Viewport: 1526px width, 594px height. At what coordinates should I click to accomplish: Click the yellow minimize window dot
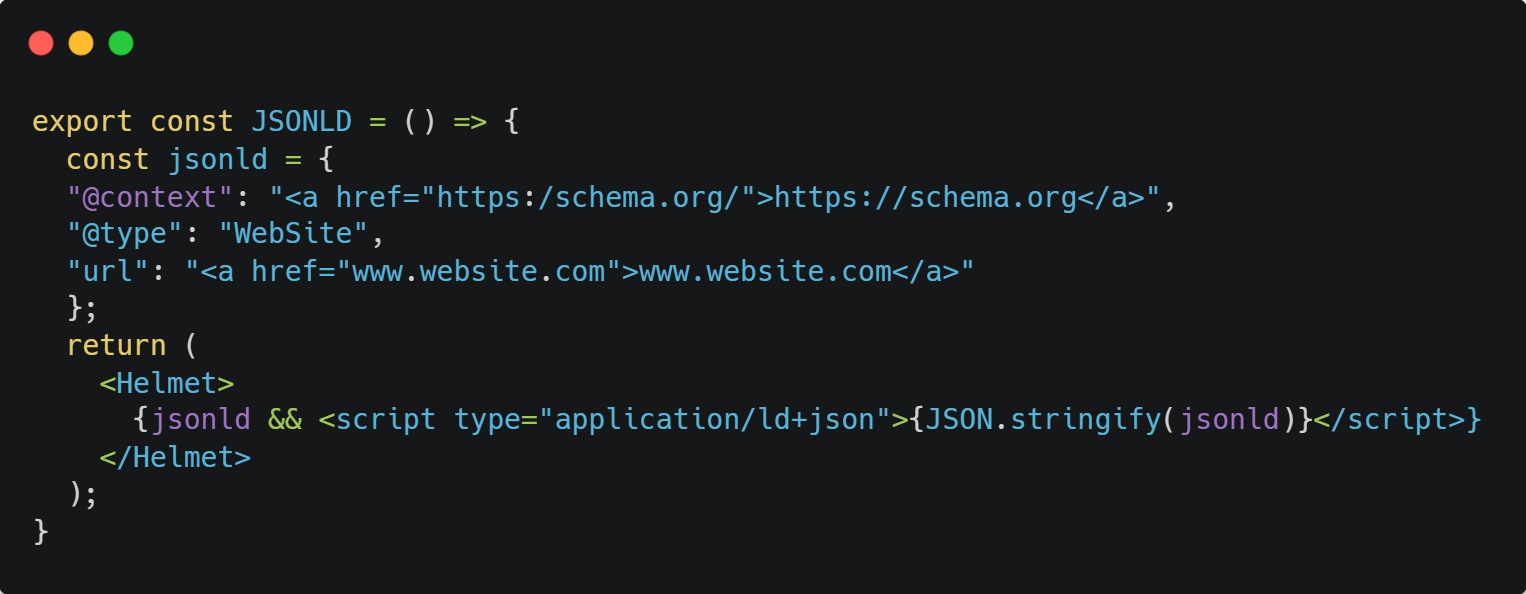click(81, 43)
